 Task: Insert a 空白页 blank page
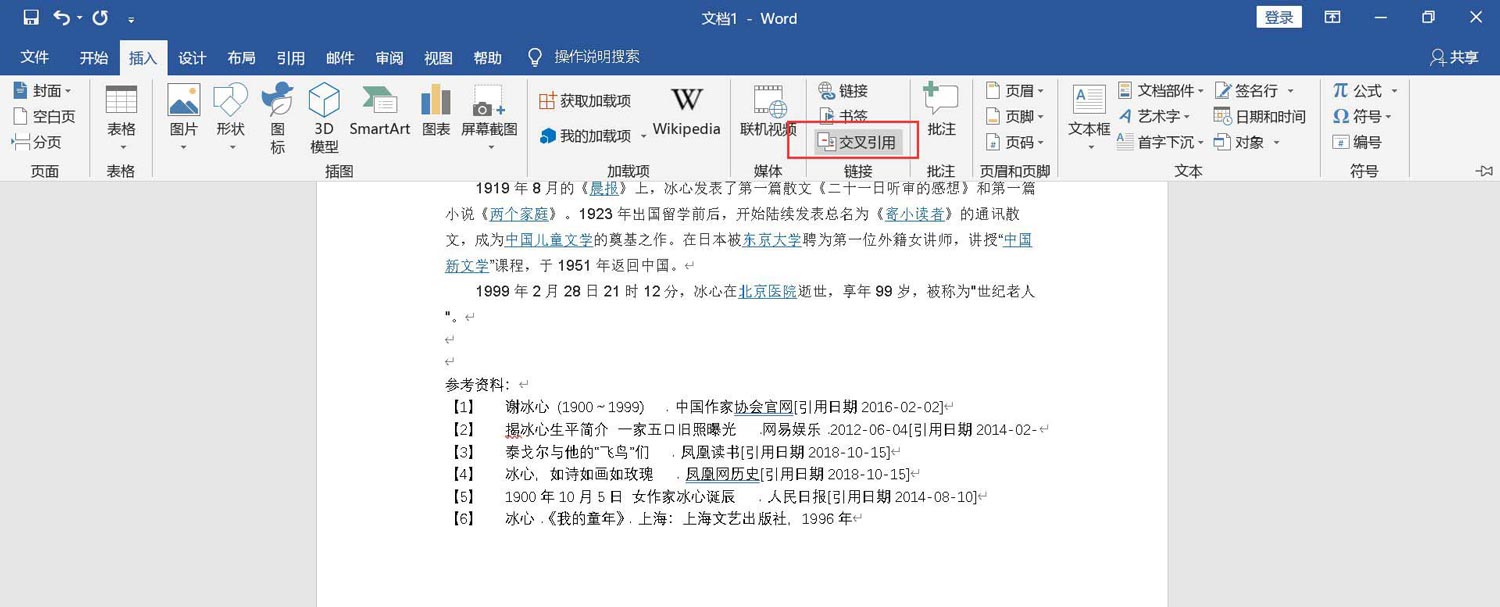[43, 116]
